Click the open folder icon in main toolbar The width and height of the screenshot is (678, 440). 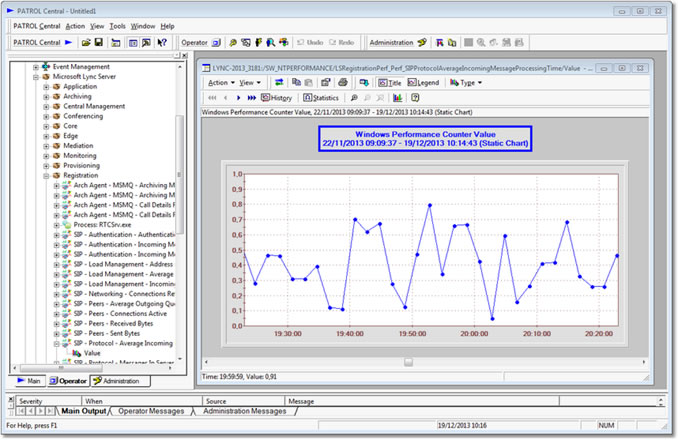coord(86,43)
